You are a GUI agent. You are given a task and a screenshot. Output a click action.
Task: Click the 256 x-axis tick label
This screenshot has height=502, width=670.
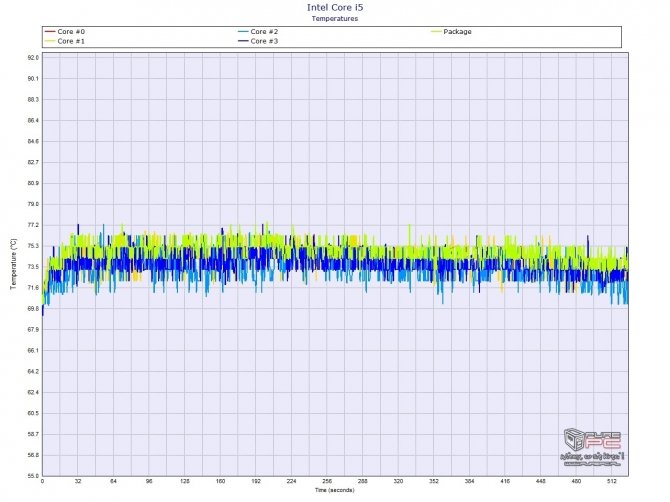[327, 481]
